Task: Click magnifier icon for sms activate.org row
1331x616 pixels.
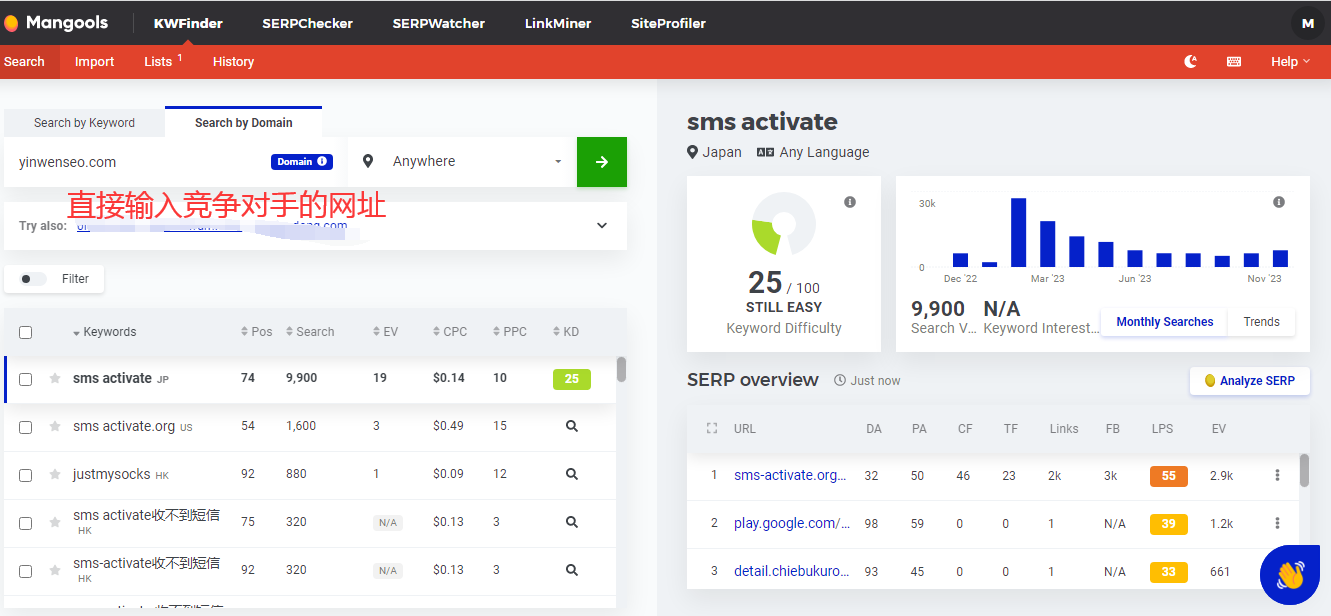Action: [572, 426]
